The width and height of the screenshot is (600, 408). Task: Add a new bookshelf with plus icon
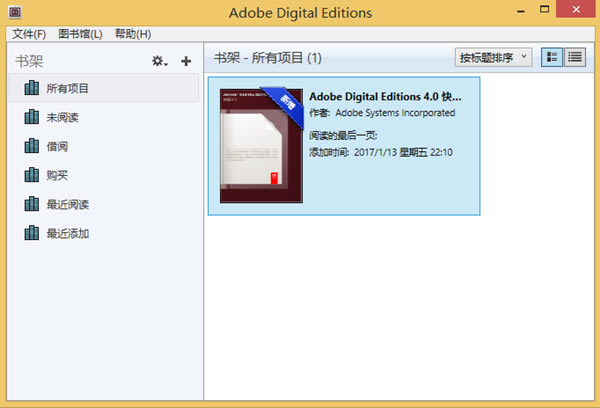pyautogui.click(x=186, y=61)
